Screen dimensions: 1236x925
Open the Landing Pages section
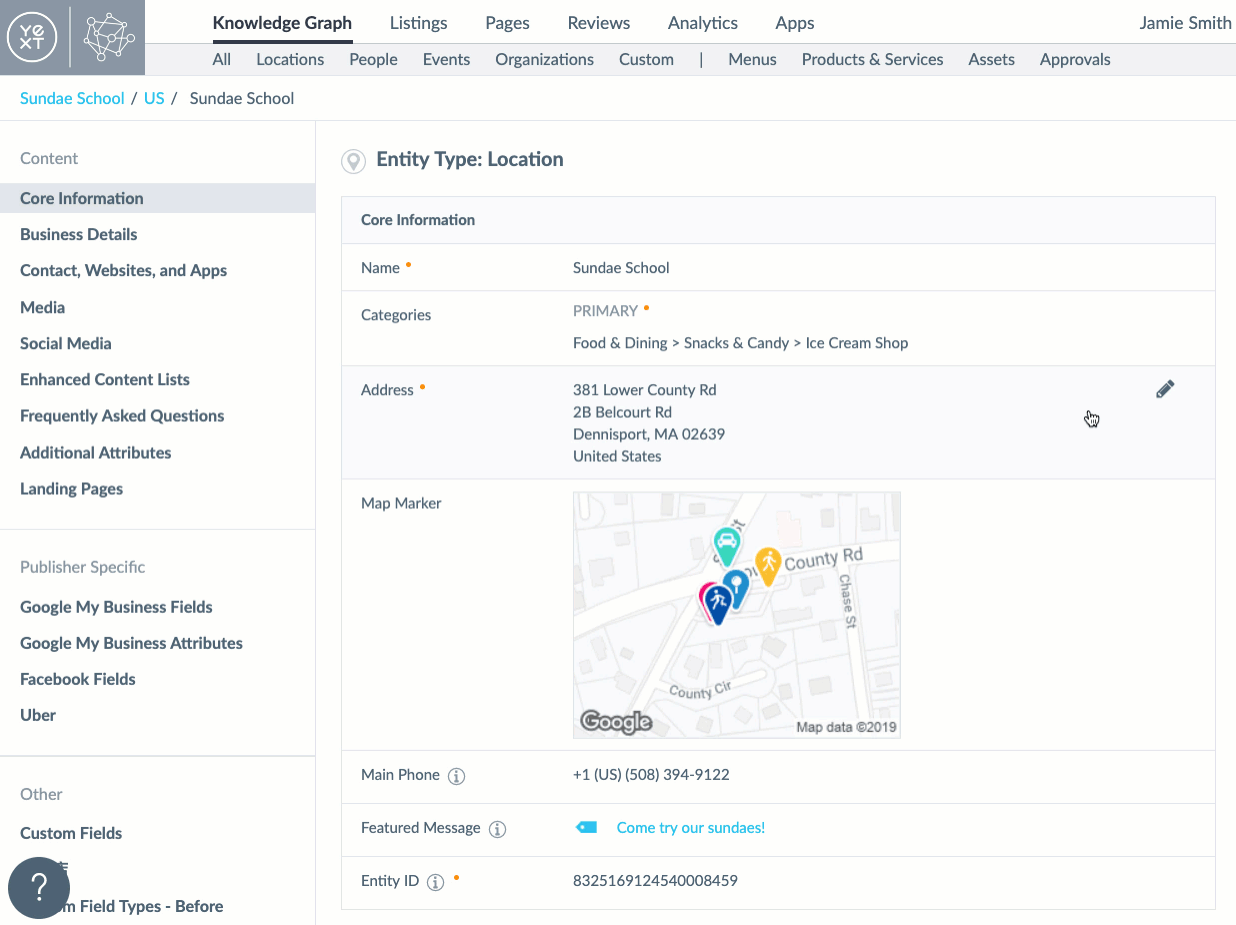(x=72, y=489)
